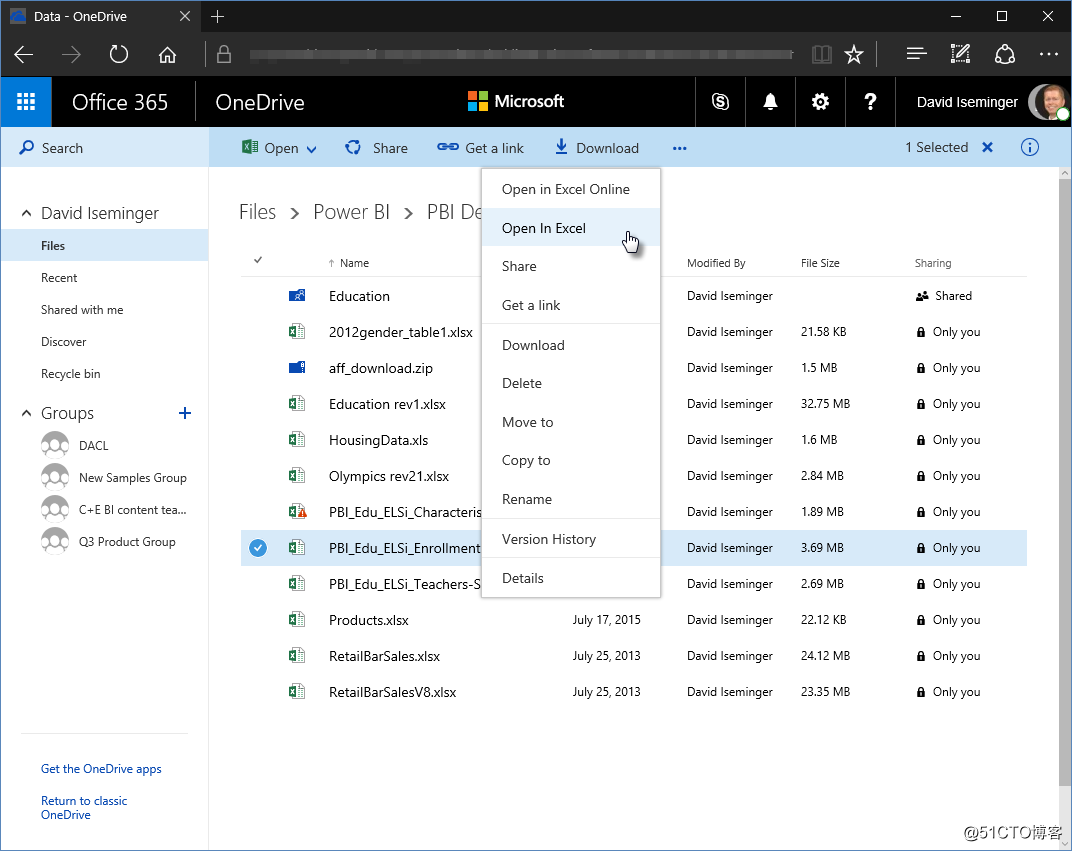Open RetailBarSales.xlsx file
The width and height of the screenshot is (1072, 851).
(x=384, y=656)
